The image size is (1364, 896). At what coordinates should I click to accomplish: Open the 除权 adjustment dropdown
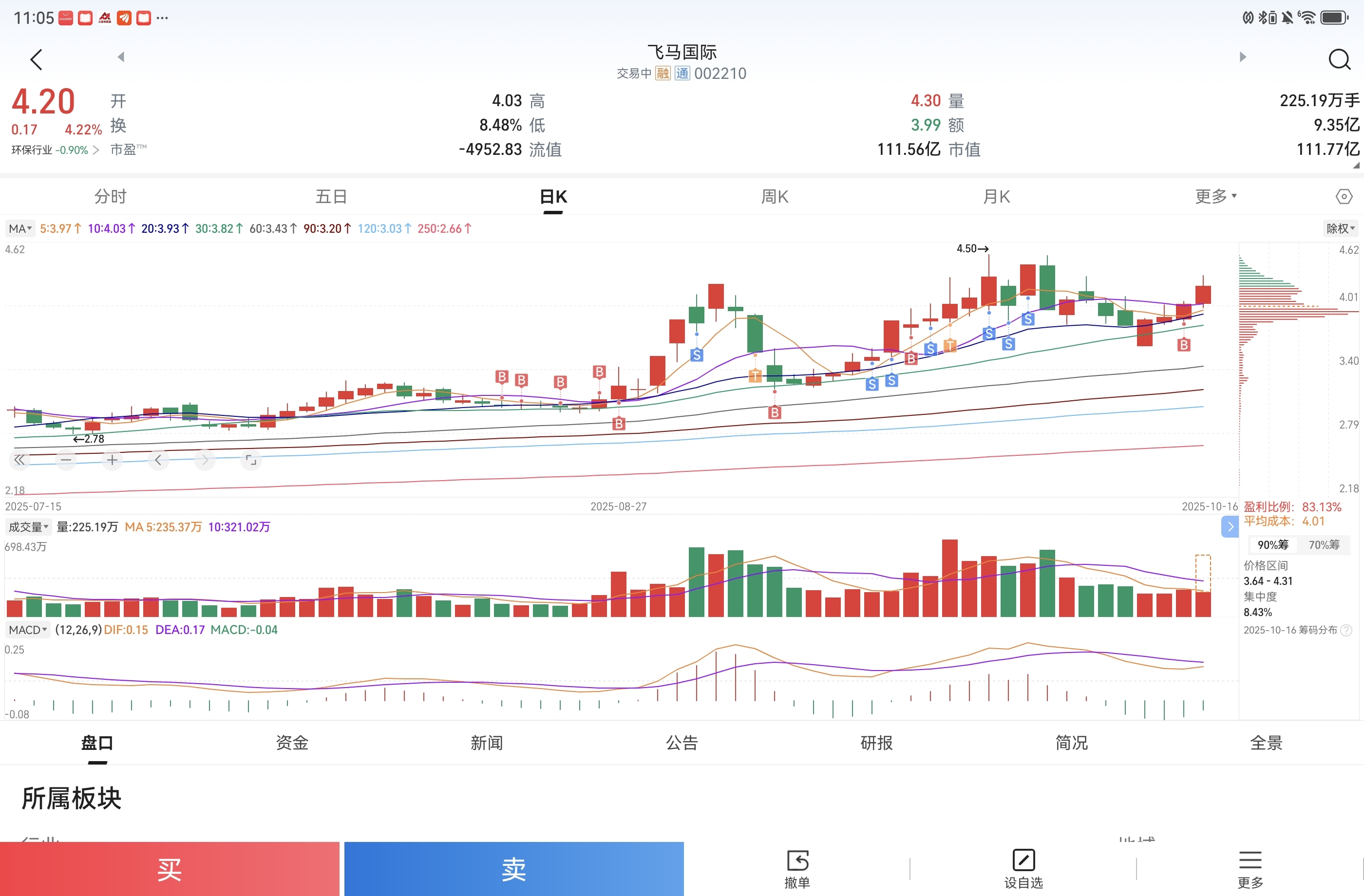1340,228
